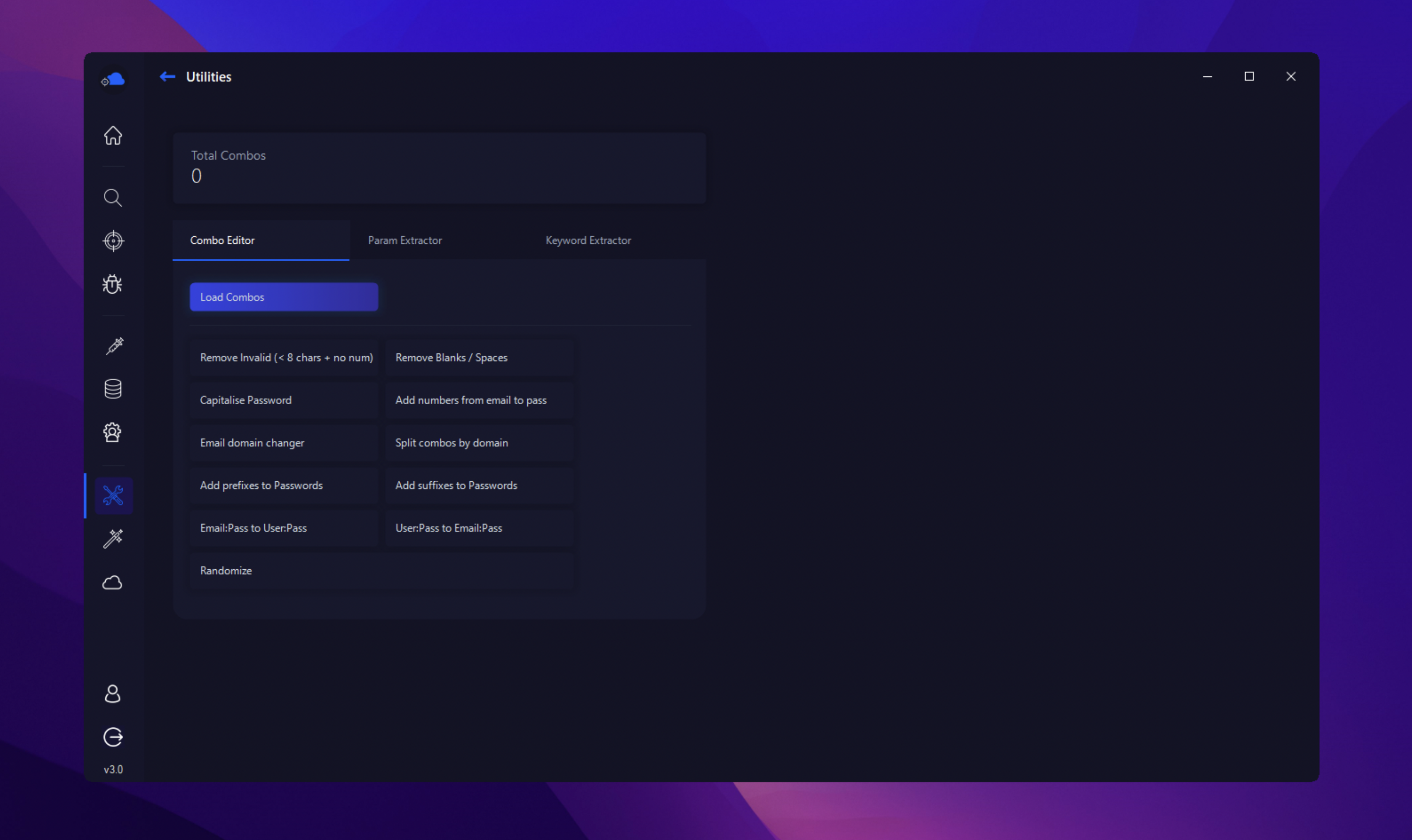
Task: Open the gear settings sidebar icon
Action: 113,432
